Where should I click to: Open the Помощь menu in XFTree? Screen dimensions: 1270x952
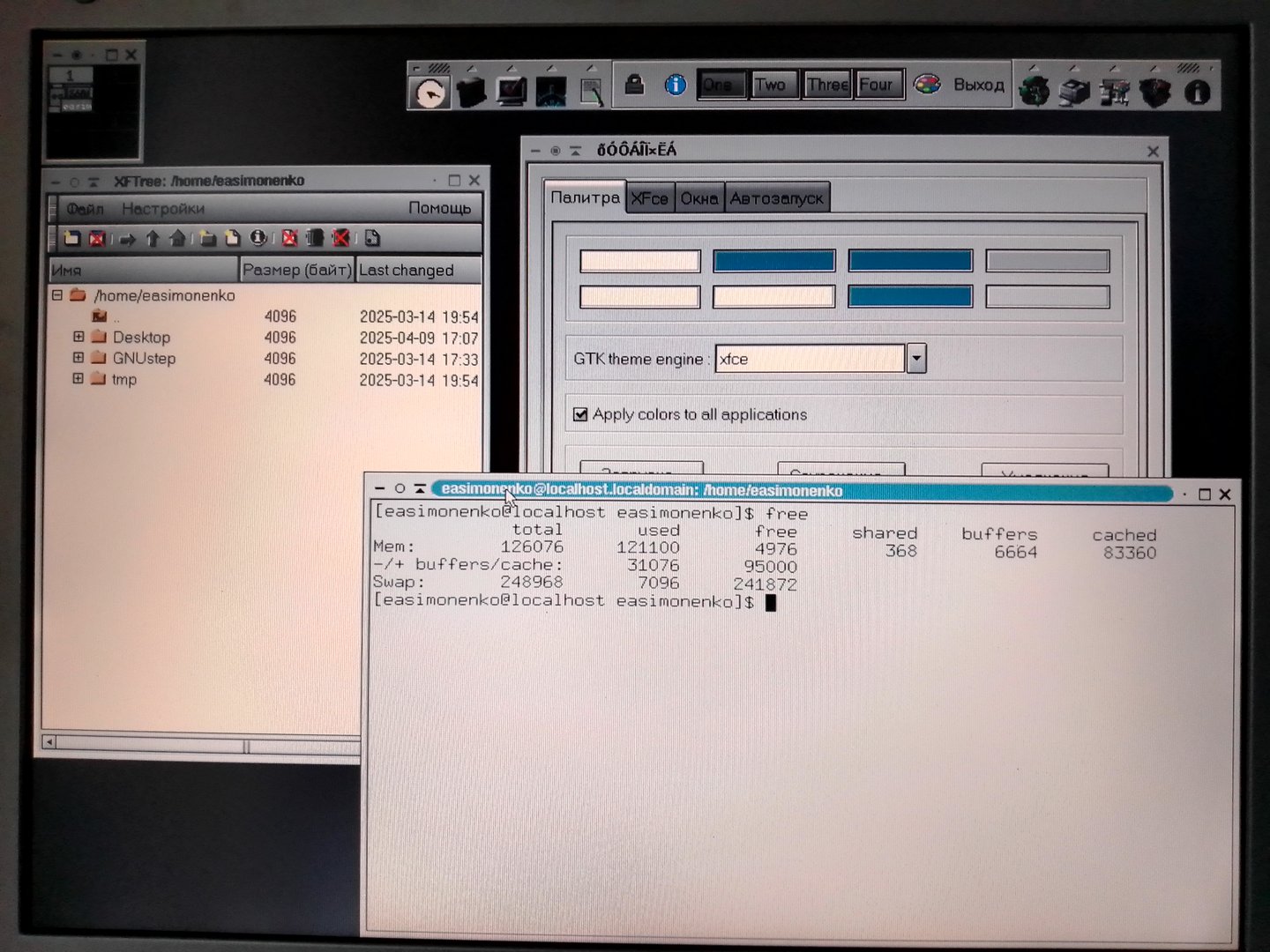[x=440, y=208]
